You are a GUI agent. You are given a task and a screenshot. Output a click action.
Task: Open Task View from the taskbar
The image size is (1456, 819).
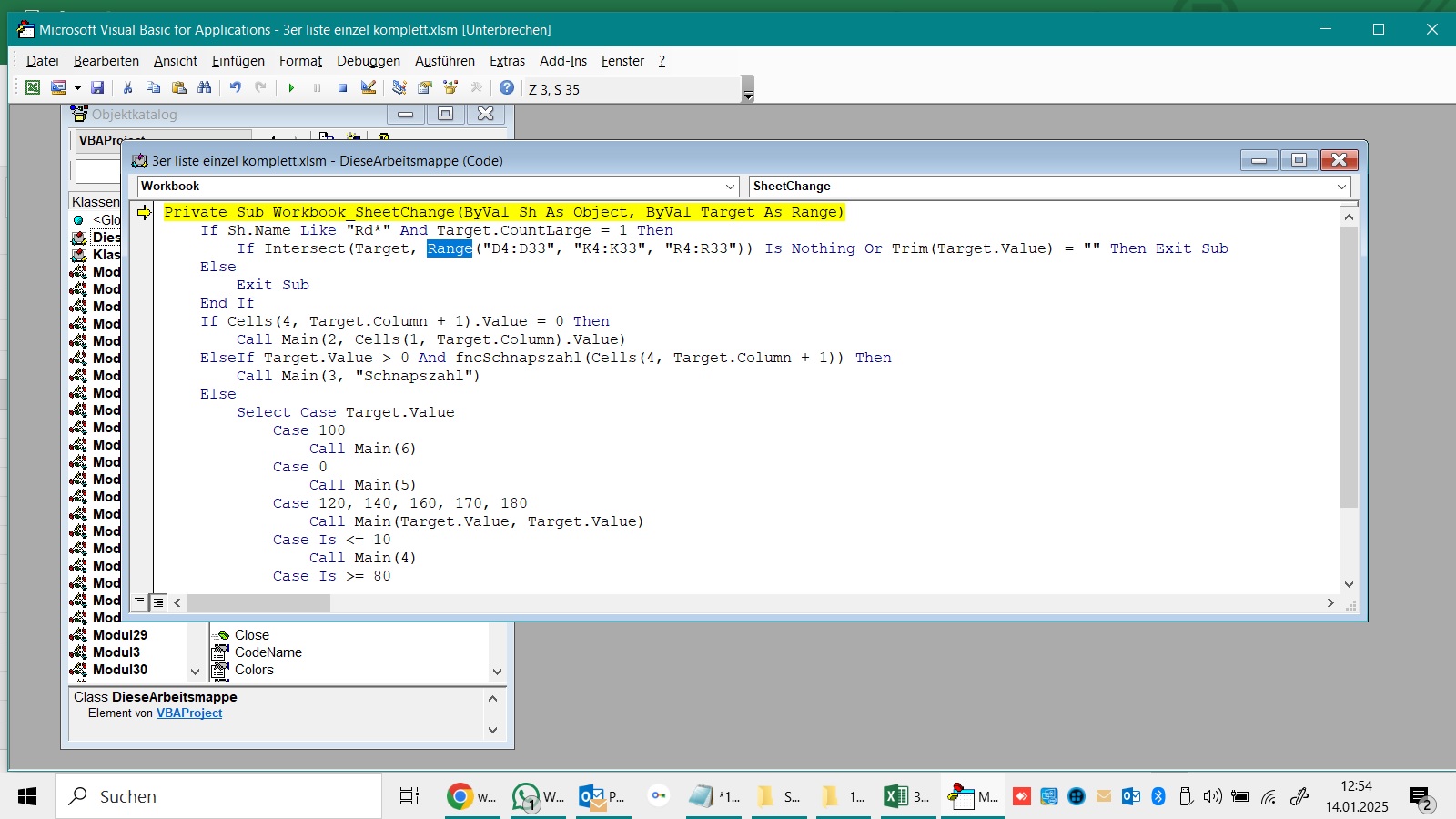[409, 796]
